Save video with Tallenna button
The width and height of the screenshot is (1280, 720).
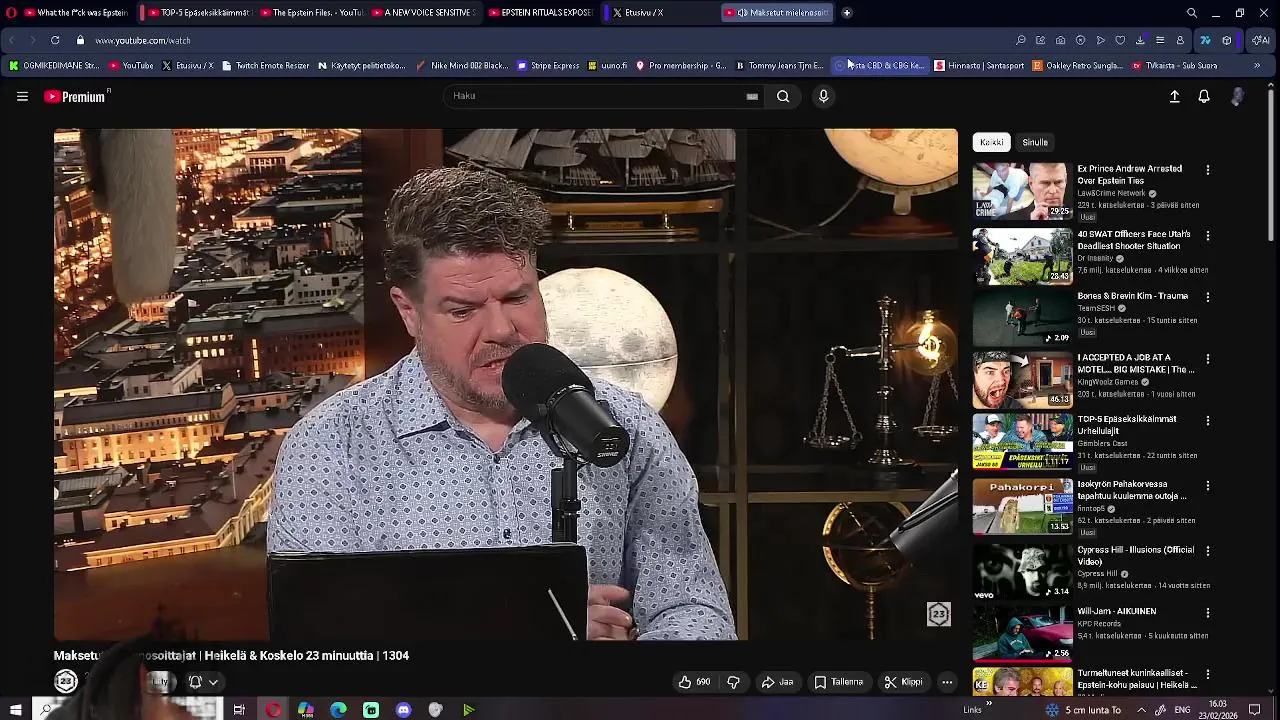[x=838, y=682]
